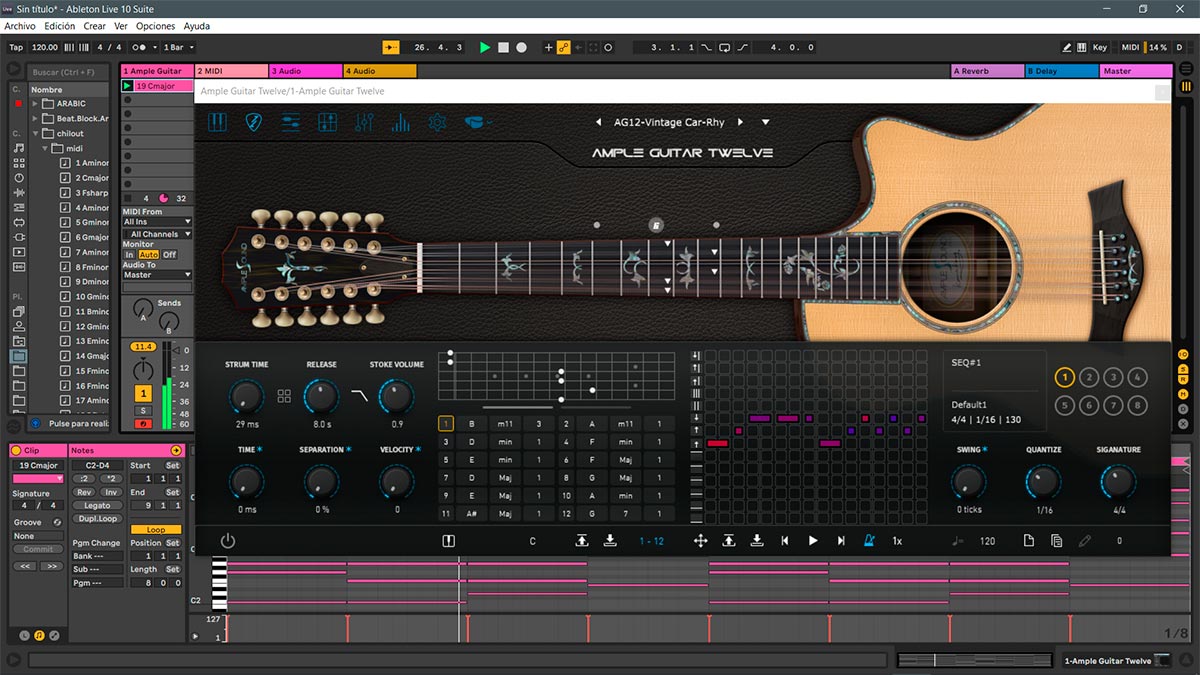The height and width of the screenshot is (675, 1200).
Task: Set Monitor to Off
Action: [x=170, y=254]
